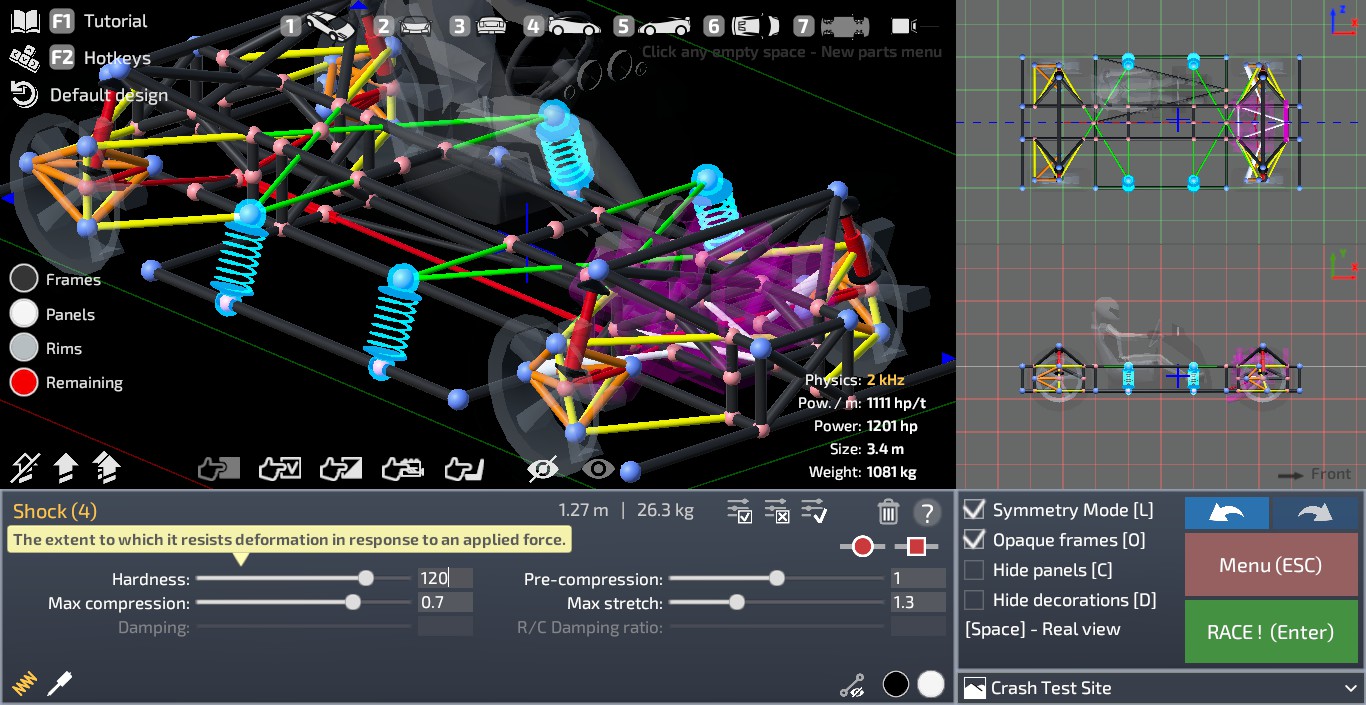Uncheck Opaque frames
The width and height of the screenshot is (1366, 705).
(x=974, y=540)
